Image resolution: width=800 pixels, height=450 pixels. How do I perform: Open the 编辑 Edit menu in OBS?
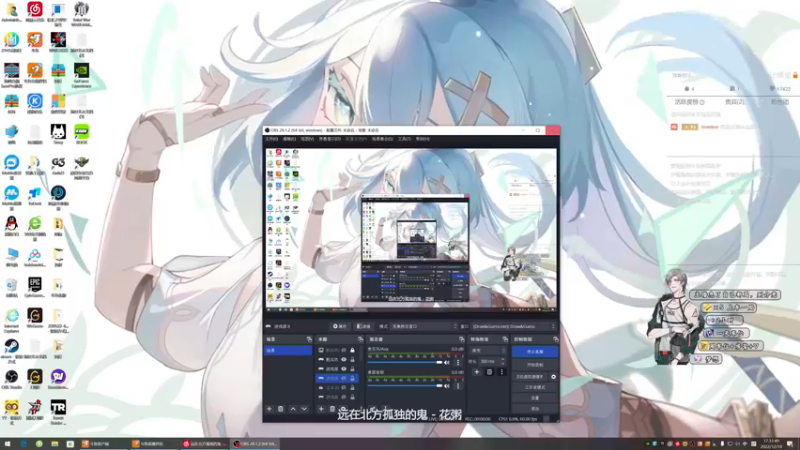click(x=289, y=139)
